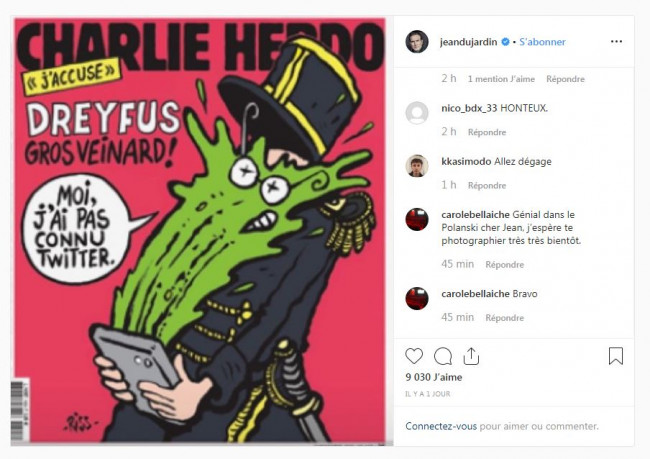Click the blue verified badge

point(505,42)
